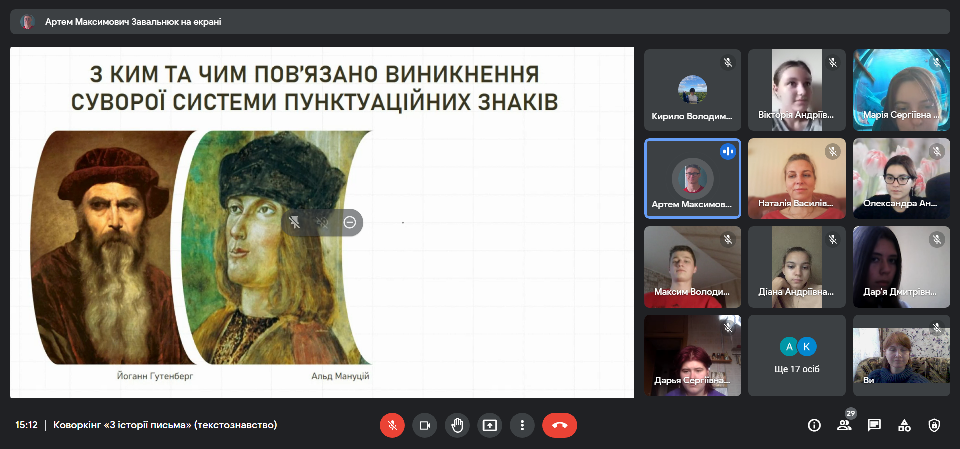Toggle the microphone mute button
The image size is (960, 449).
(392, 425)
